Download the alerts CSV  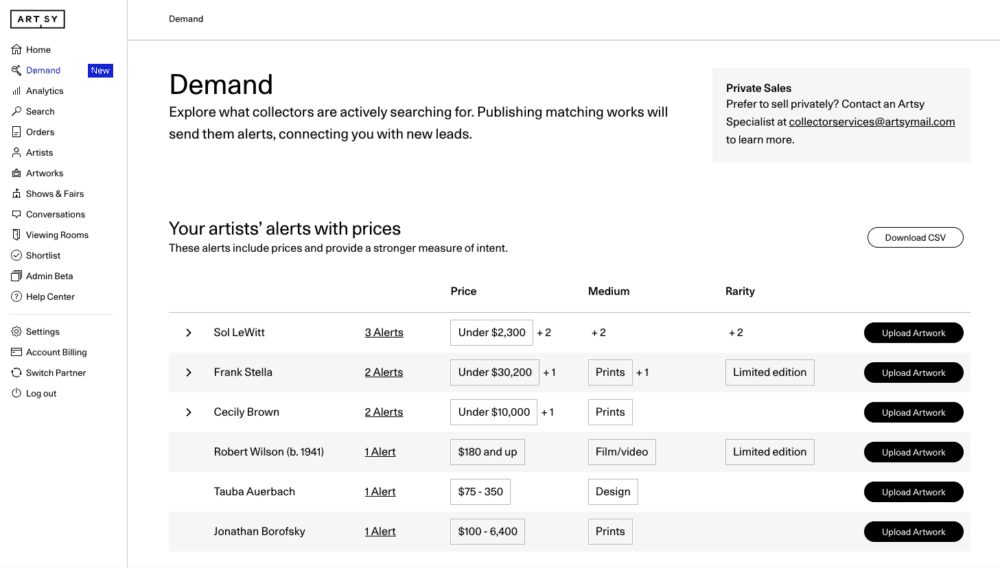tap(915, 237)
